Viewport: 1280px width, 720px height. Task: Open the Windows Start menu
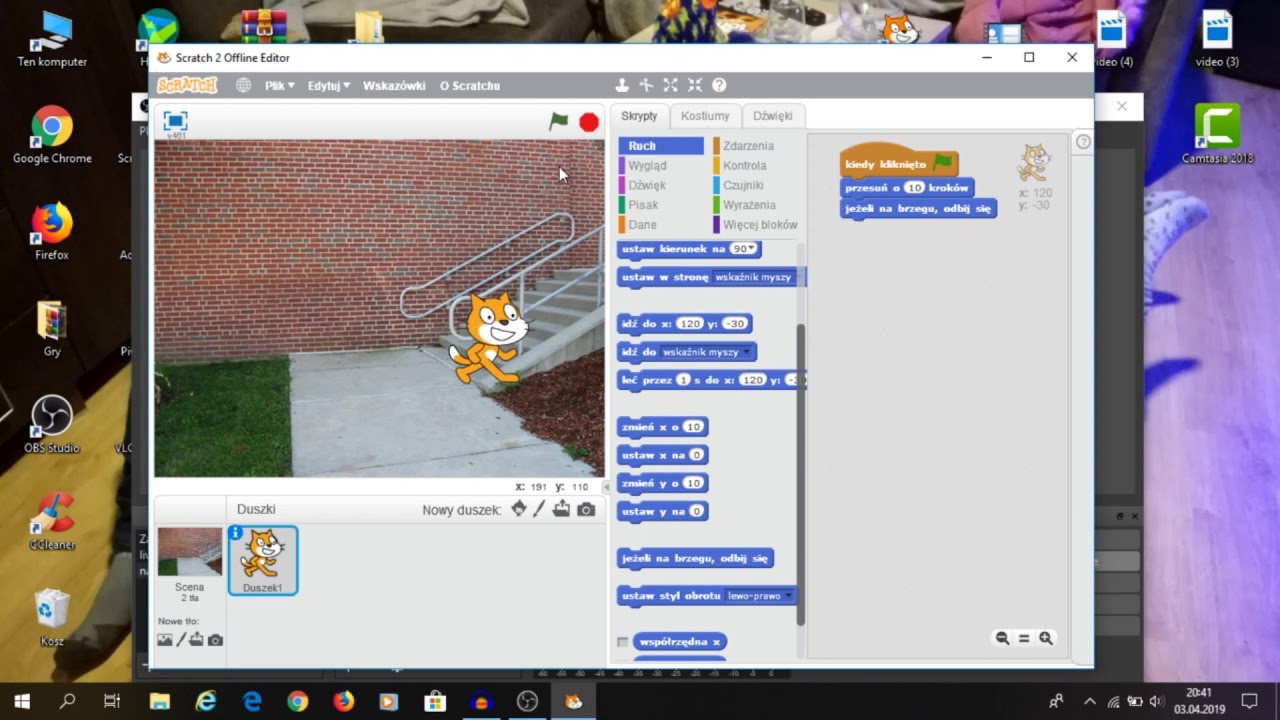pyautogui.click(x=22, y=701)
